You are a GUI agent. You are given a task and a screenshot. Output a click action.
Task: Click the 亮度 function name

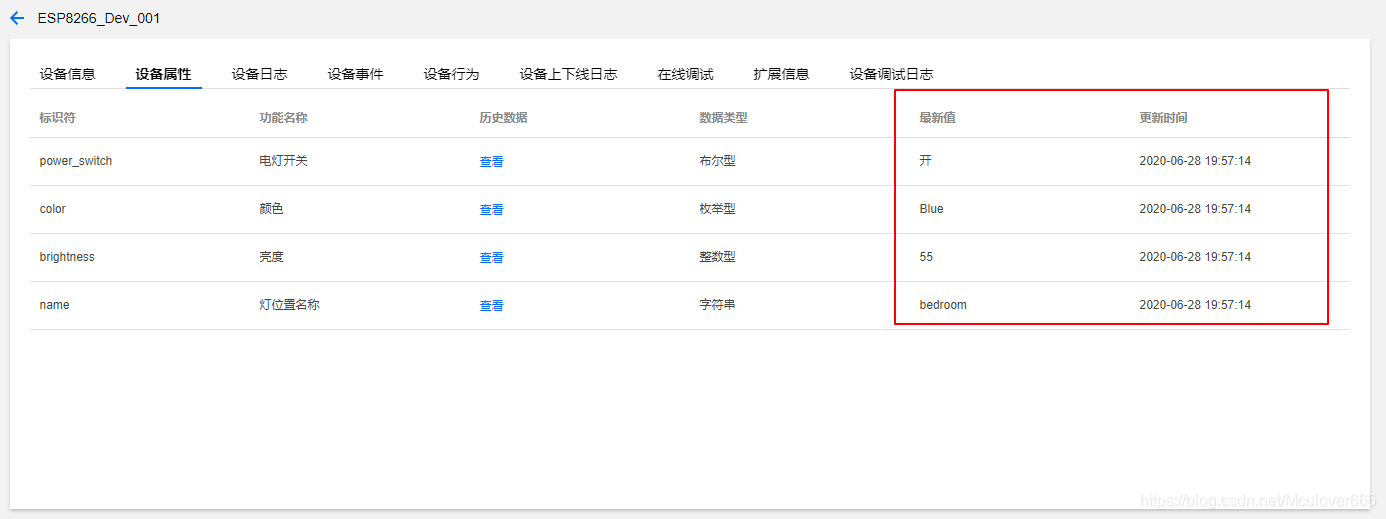pyautogui.click(x=271, y=257)
